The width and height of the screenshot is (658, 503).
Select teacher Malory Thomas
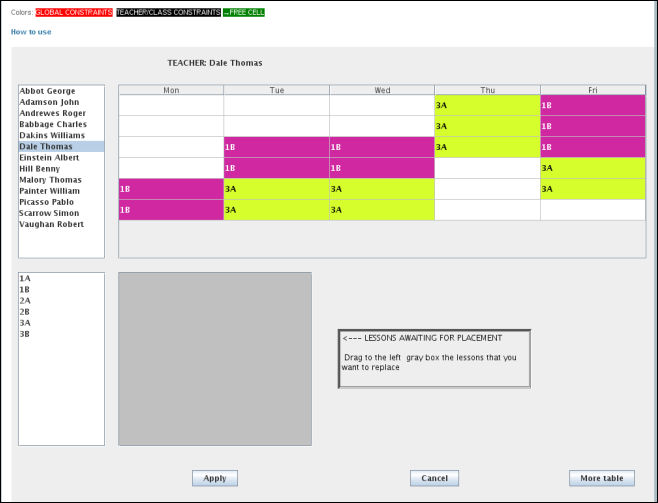point(61,180)
